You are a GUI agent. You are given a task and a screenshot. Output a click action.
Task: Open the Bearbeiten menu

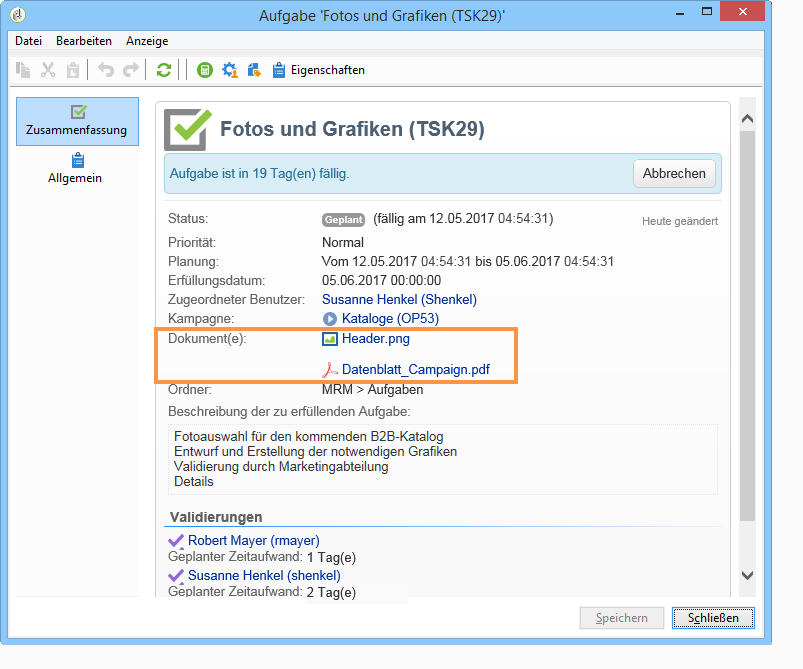[x=84, y=41]
